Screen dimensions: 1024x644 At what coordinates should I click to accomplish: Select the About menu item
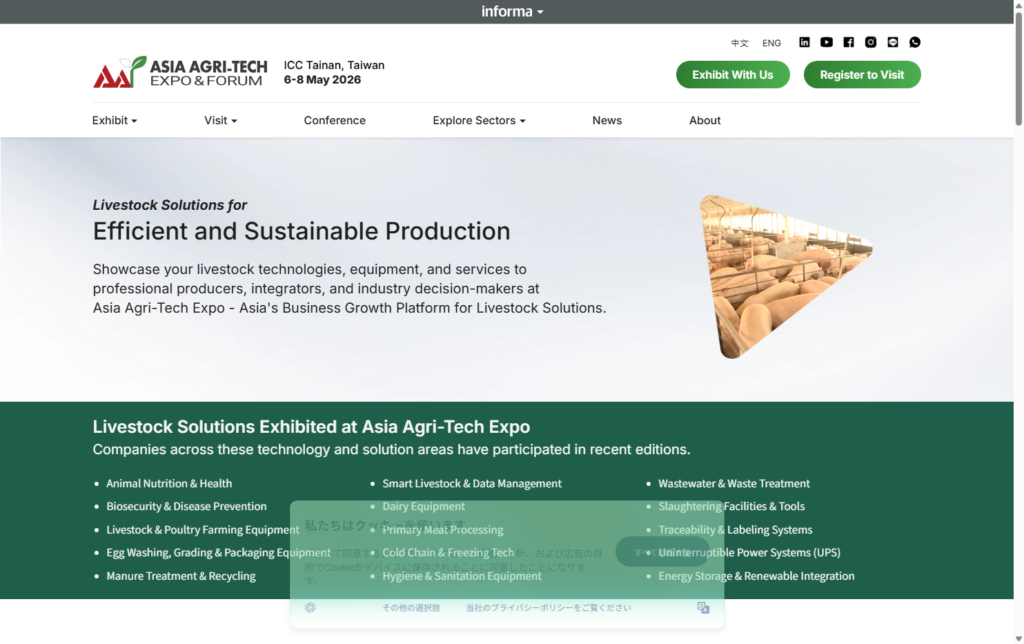[704, 120]
